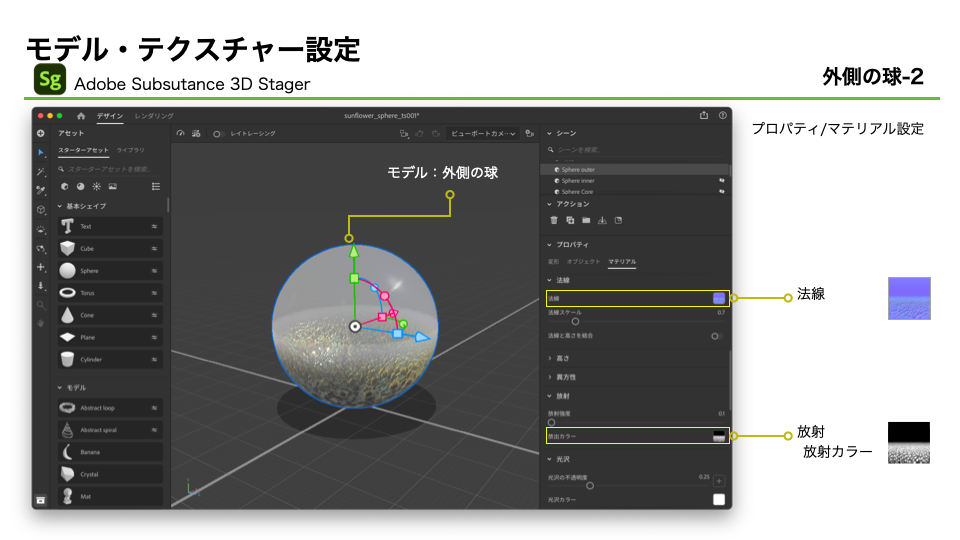The height and width of the screenshot is (540, 960).
Task: Select the dolly down-arrow tool
Action: pyautogui.click(x=41, y=286)
